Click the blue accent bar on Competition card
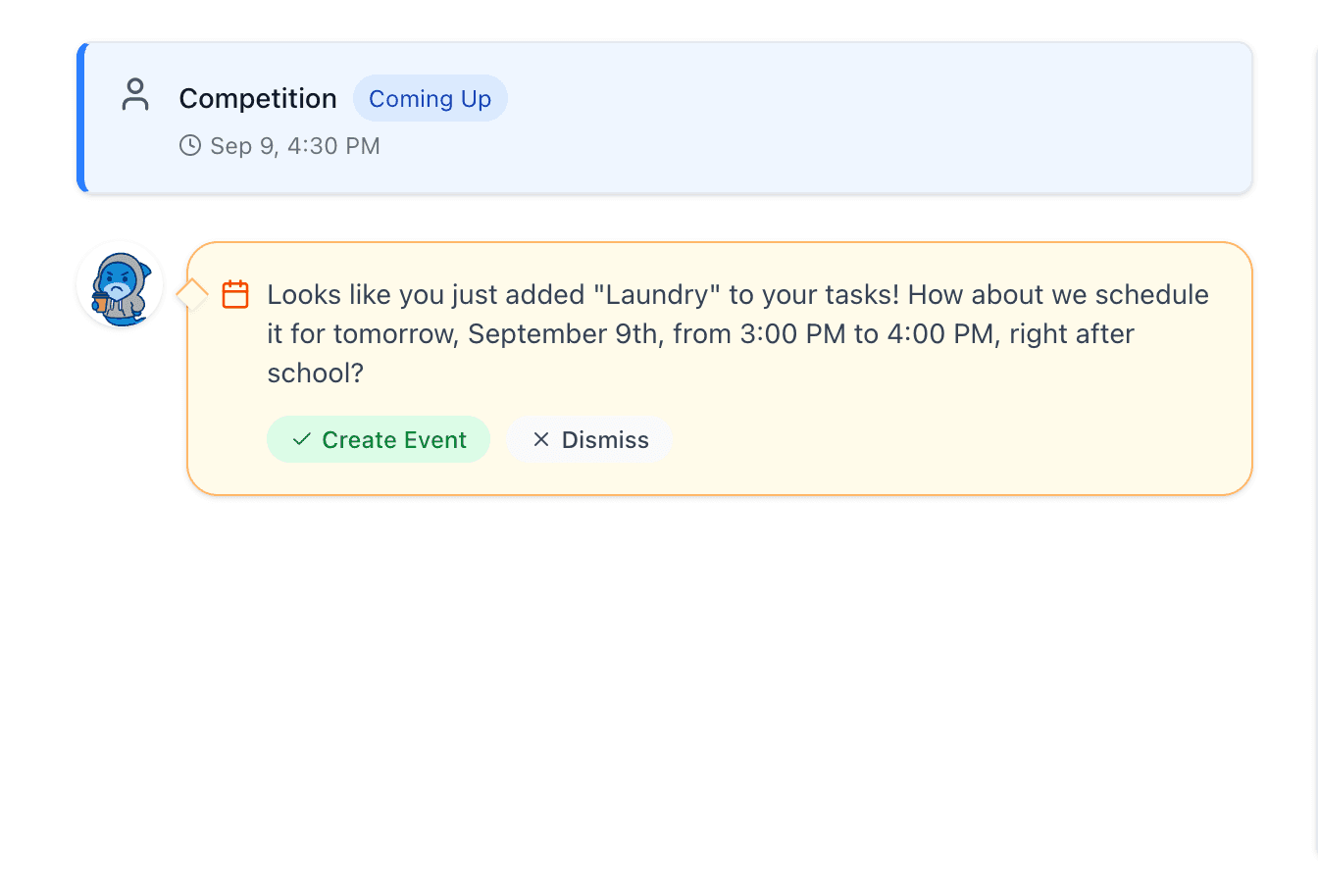Image resolution: width=1318 pixels, height=896 pixels. pyautogui.click(x=82, y=118)
